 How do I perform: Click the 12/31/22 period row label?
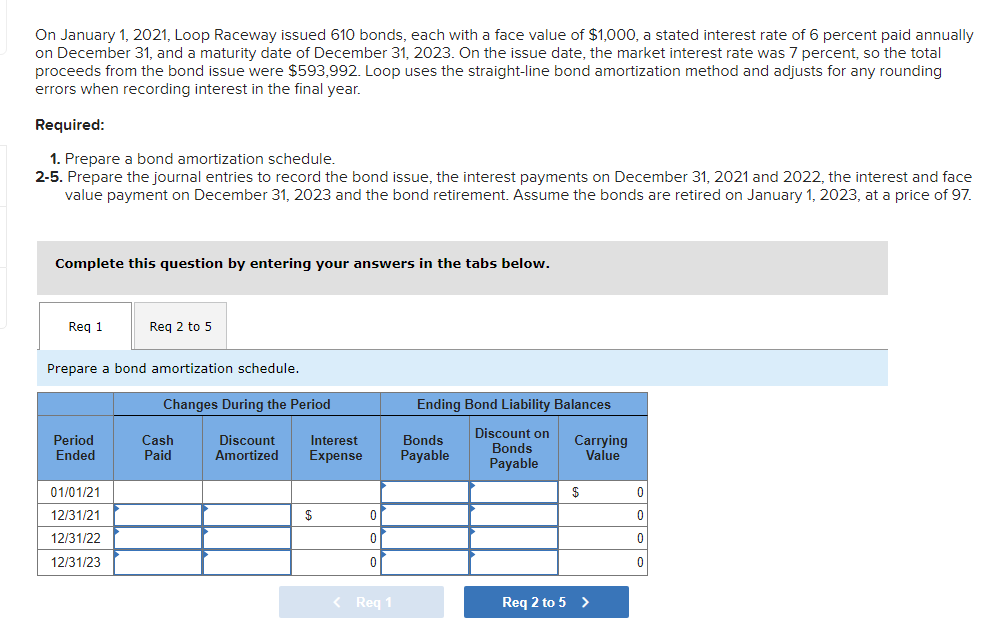point(75,538)
